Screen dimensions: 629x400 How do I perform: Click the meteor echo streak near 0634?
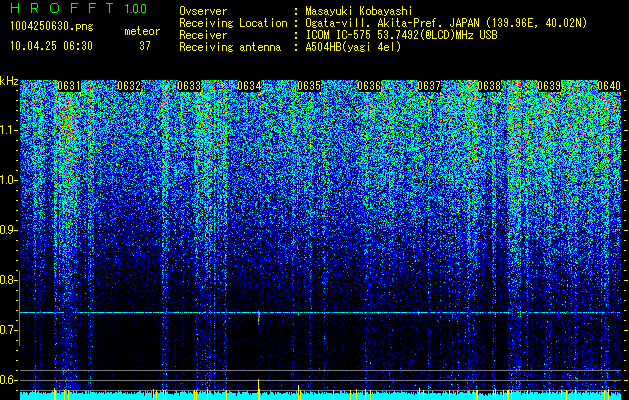(259, 317)
